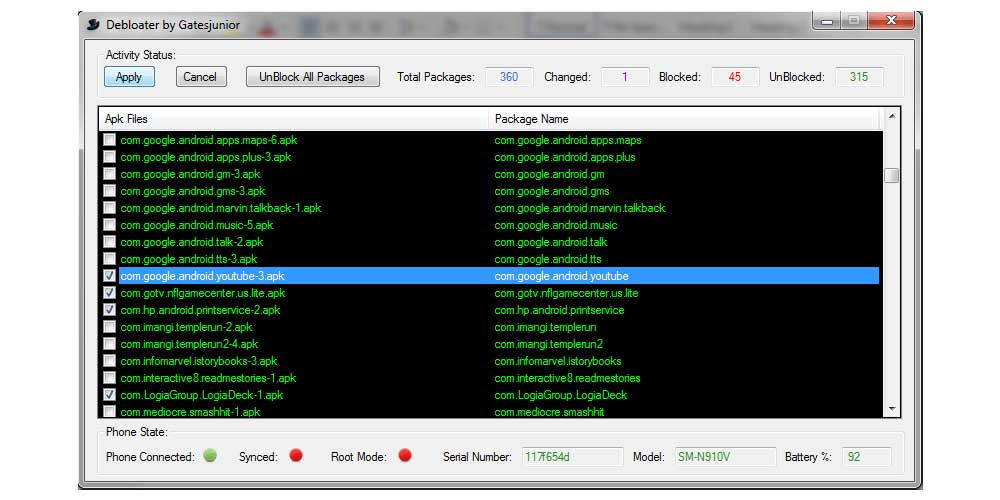
Task: Click the Model field SM-N910V
Action: click(724, 457)
